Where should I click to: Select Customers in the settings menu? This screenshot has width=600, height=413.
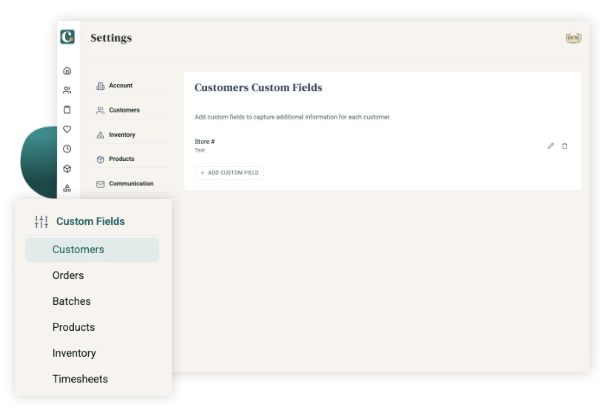pos(123,110)
